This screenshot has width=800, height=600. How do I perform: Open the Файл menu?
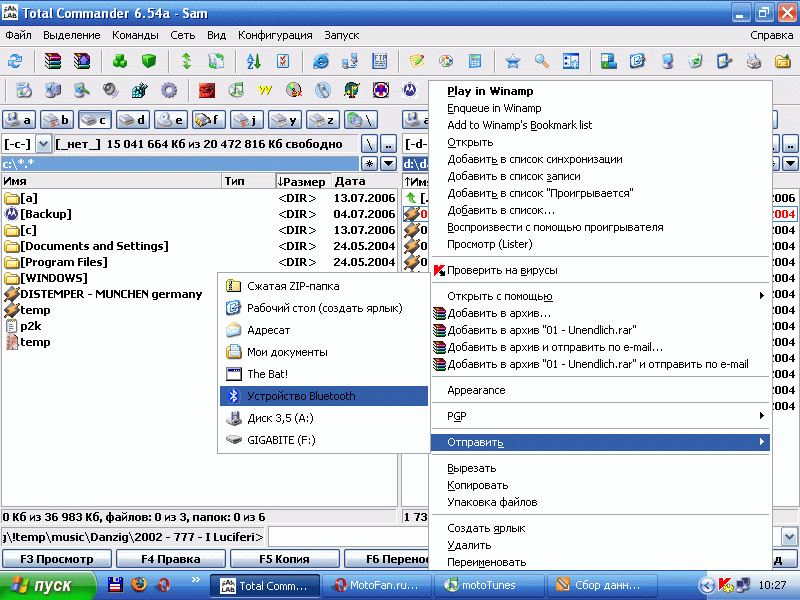[18, 35]
